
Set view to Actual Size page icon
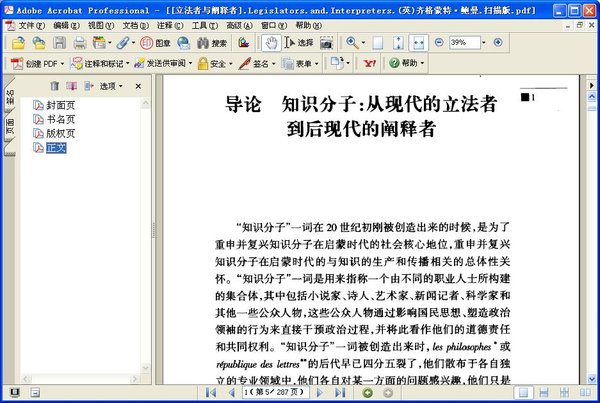coord(378,43)
